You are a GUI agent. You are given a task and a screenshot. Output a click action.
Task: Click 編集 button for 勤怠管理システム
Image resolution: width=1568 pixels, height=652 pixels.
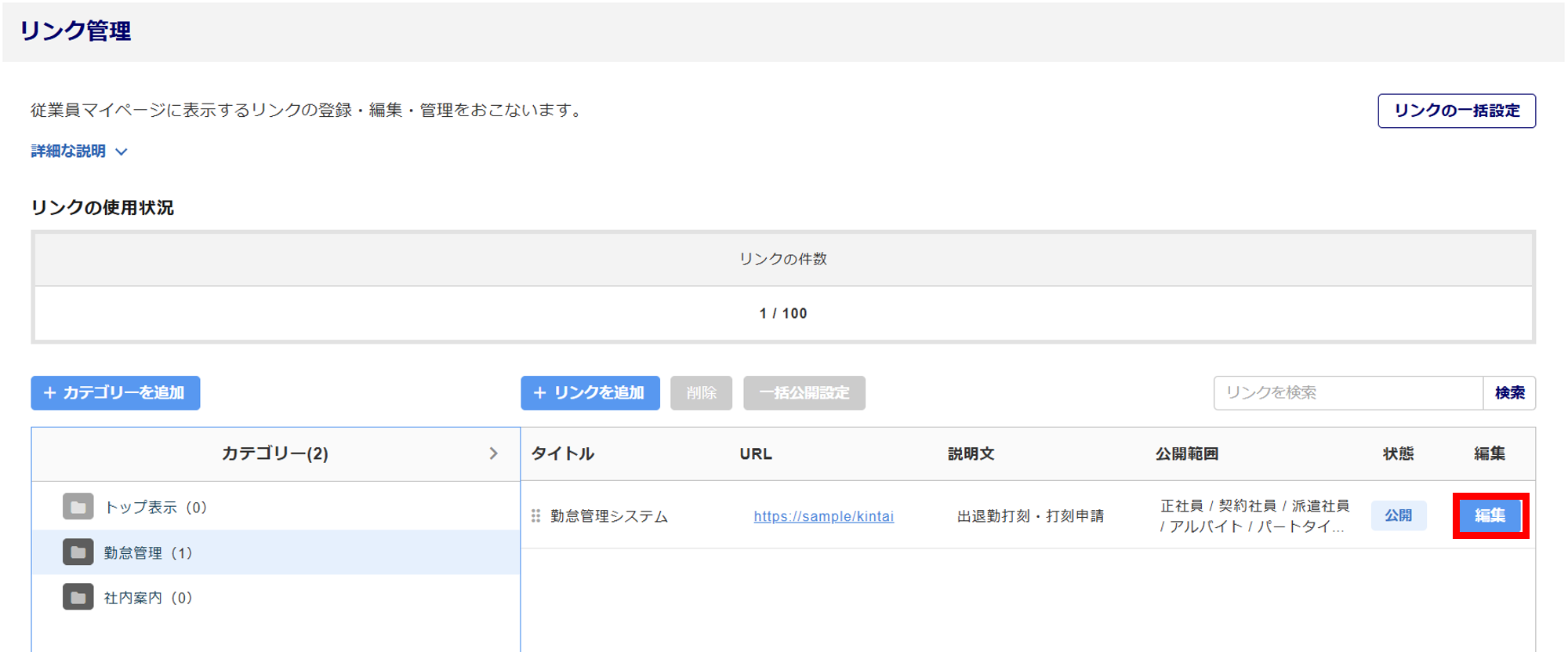(1490, 515)
